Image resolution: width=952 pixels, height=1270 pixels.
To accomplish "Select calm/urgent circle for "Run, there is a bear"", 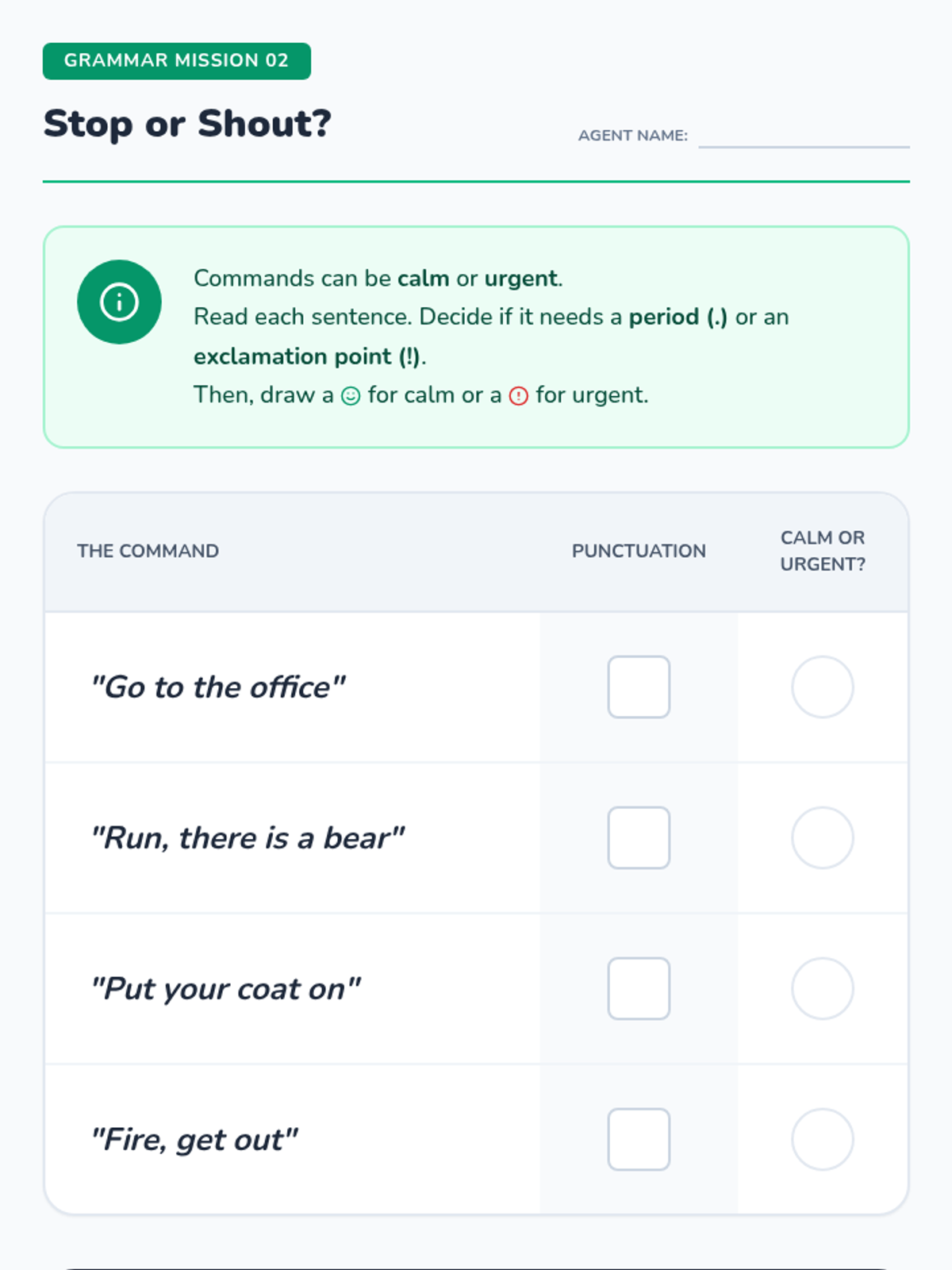I will pyautogui.click(x=823, y=837).
